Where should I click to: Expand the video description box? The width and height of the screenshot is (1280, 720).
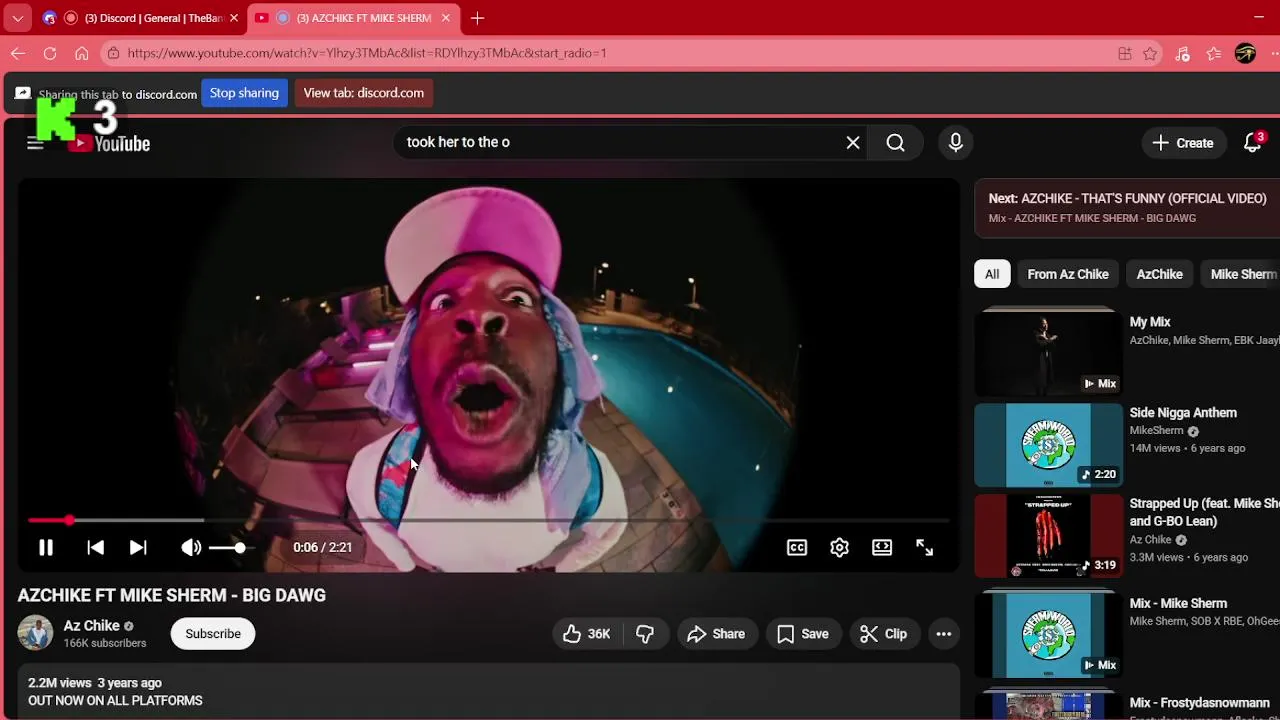pos(488,691)
